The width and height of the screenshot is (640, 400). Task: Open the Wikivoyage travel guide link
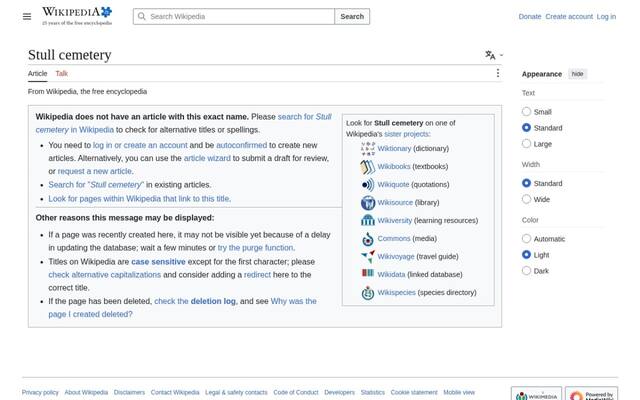click(x=396, y=256)
